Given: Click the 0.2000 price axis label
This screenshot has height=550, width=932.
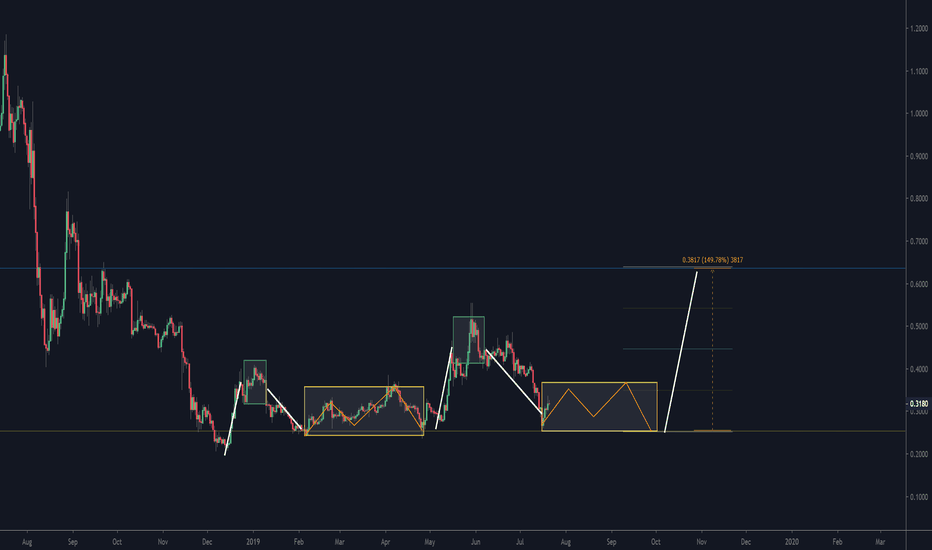Looking at the screenshot, I should tap(919, 454).
